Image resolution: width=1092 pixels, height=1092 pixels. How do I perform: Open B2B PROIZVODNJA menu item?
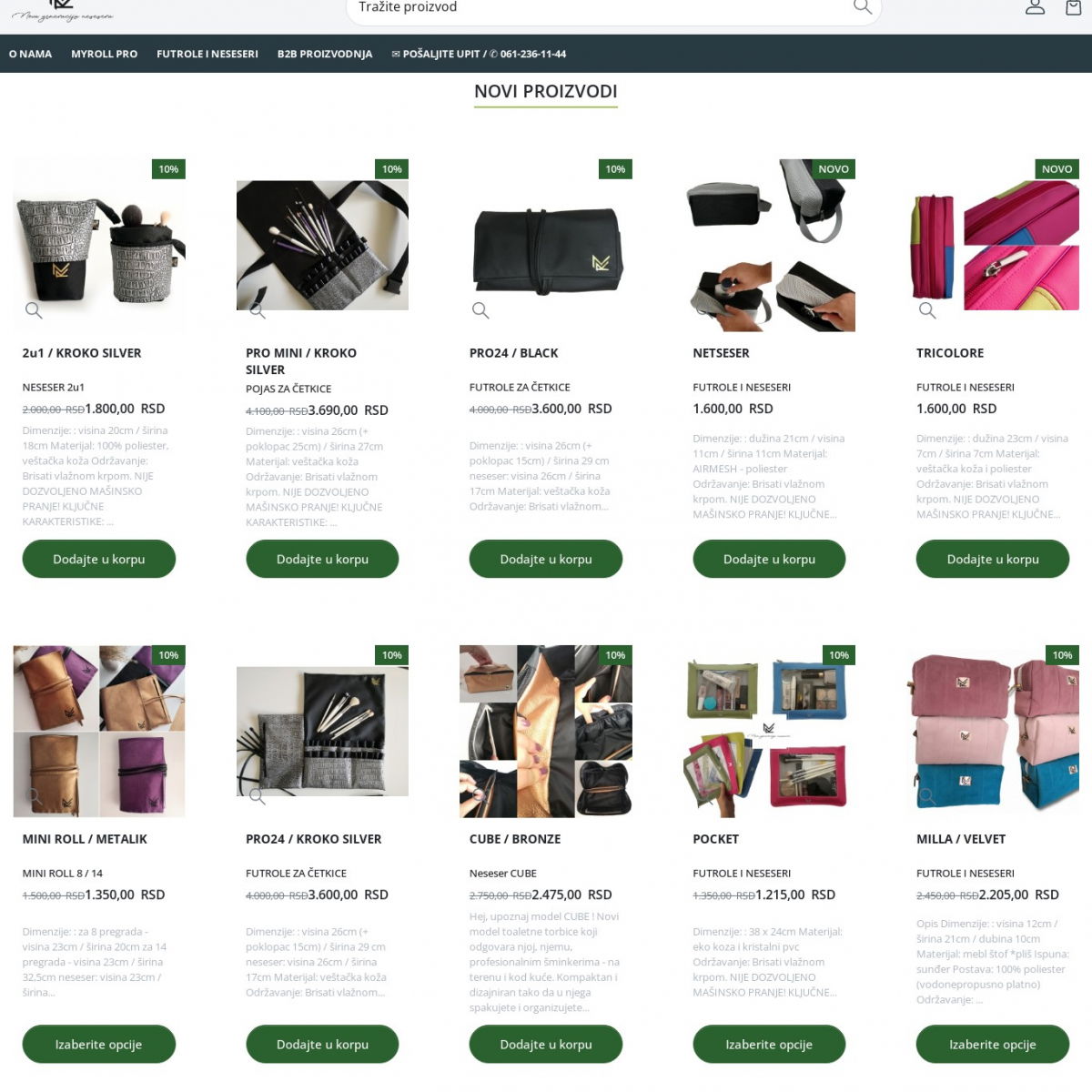[325, 54]
